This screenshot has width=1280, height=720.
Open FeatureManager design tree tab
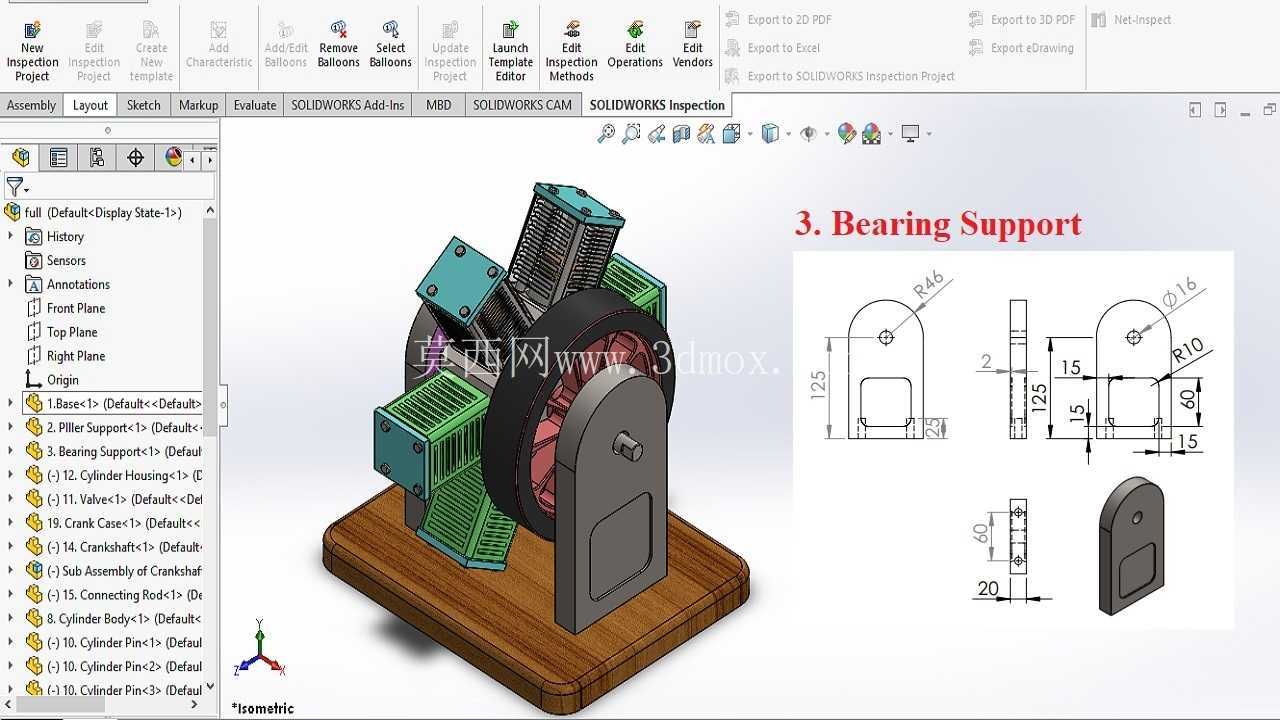(x=21, y=157)
